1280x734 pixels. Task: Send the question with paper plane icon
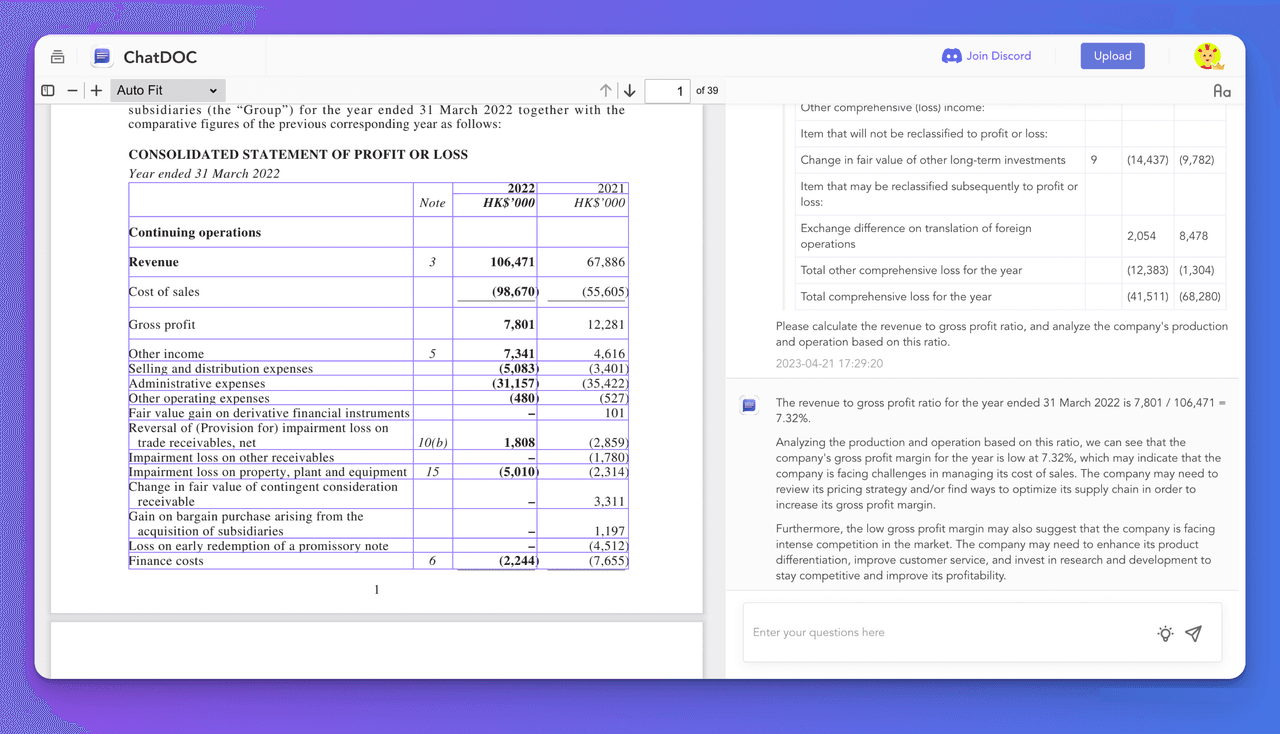click(1193, 633)
